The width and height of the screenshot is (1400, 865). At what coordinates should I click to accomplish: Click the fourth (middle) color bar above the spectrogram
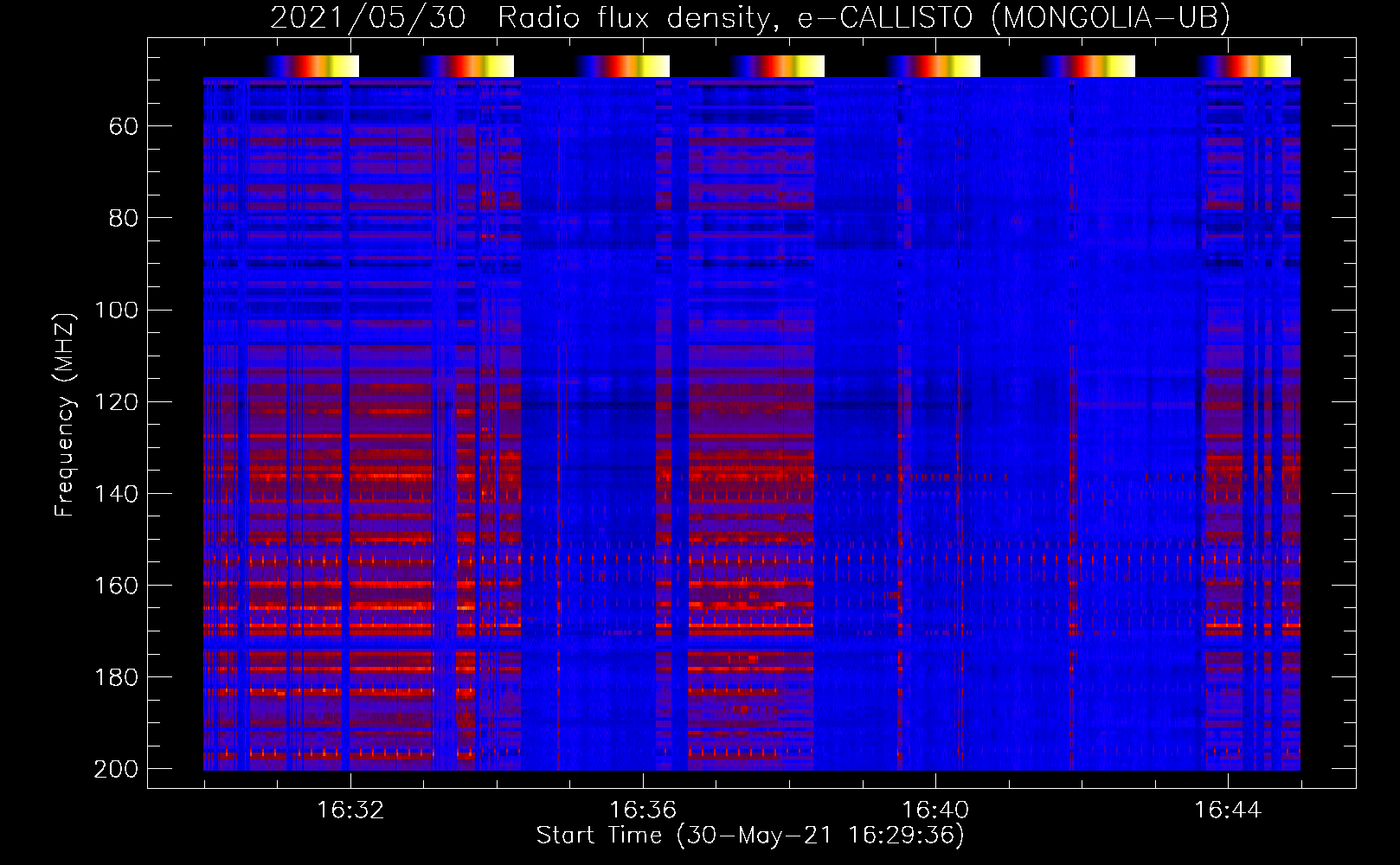click(777, 66)
